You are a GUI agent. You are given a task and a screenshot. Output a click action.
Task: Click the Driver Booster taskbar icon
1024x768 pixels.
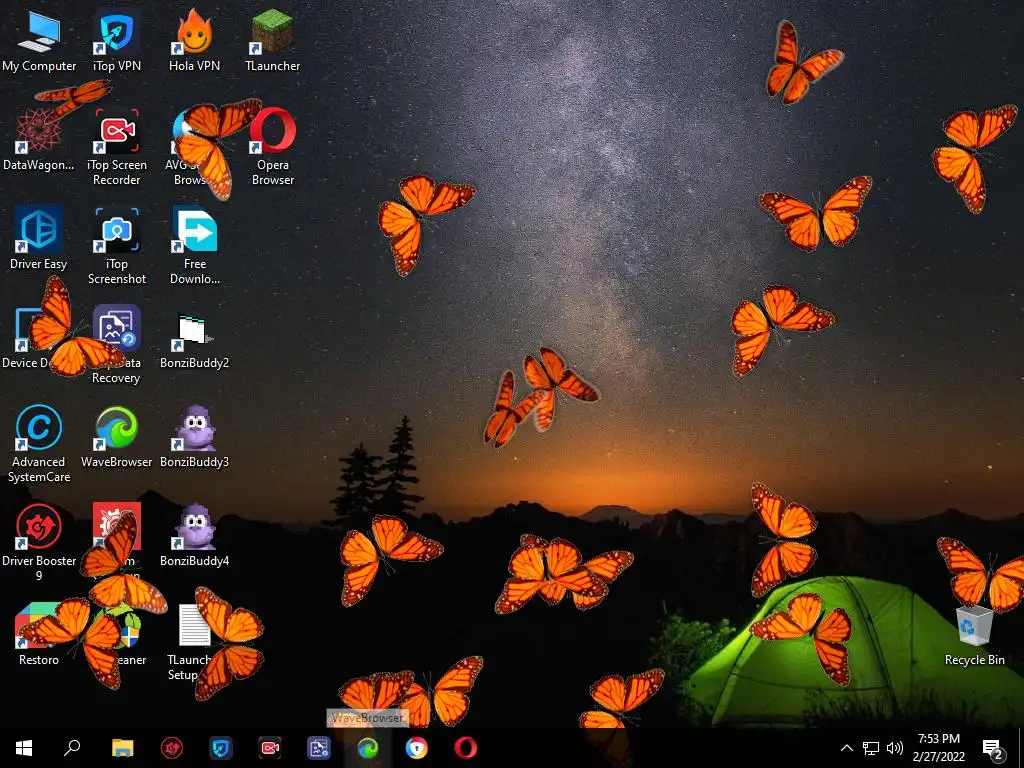tap(172, 748)
